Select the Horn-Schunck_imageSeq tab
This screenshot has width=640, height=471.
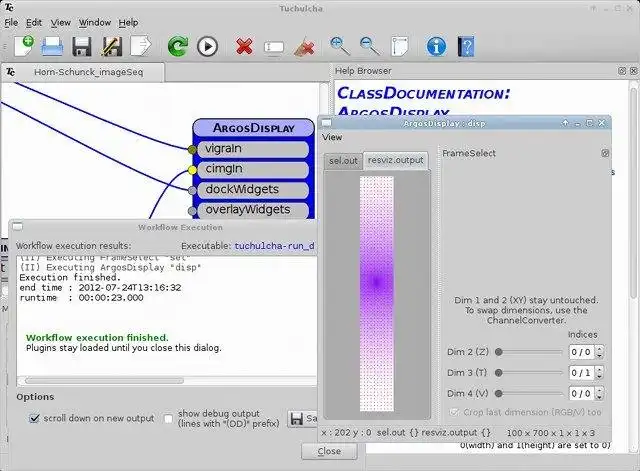click(83, 72)
